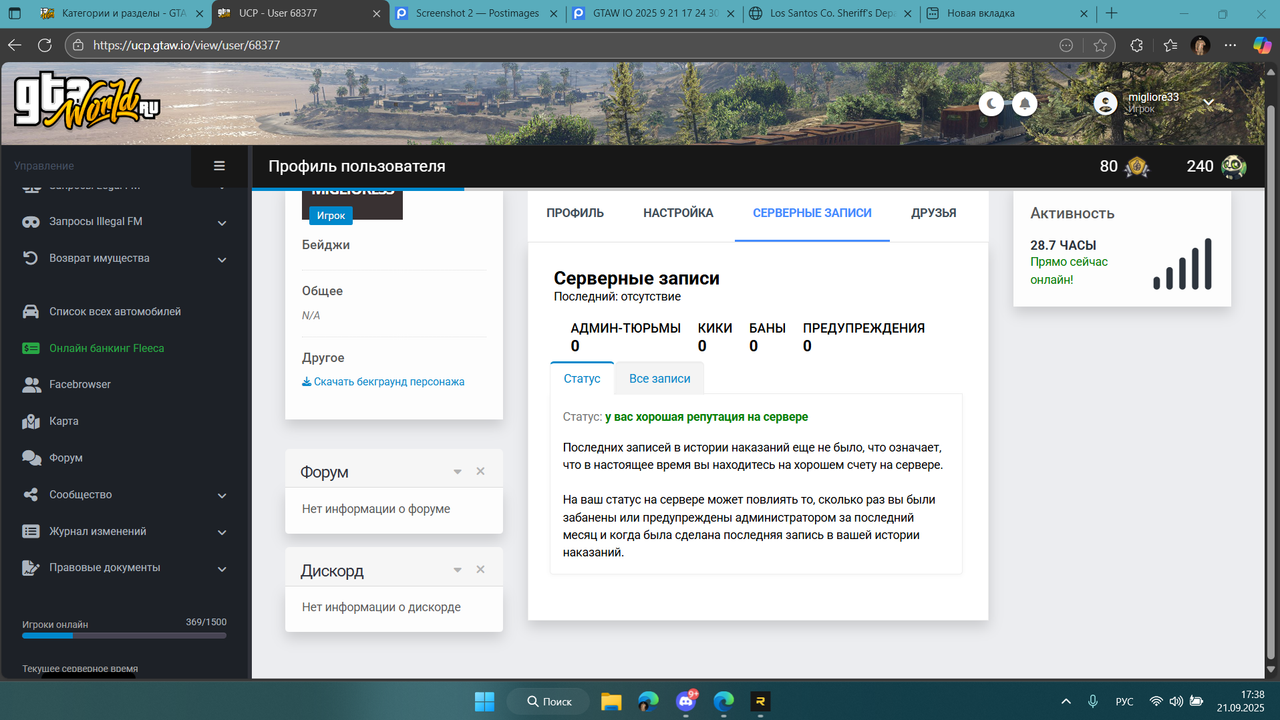Screen dimensions: 1280x720
Task: Click the newspaper icon beside Журнал изменений
Action: click(x=31, y=531)
